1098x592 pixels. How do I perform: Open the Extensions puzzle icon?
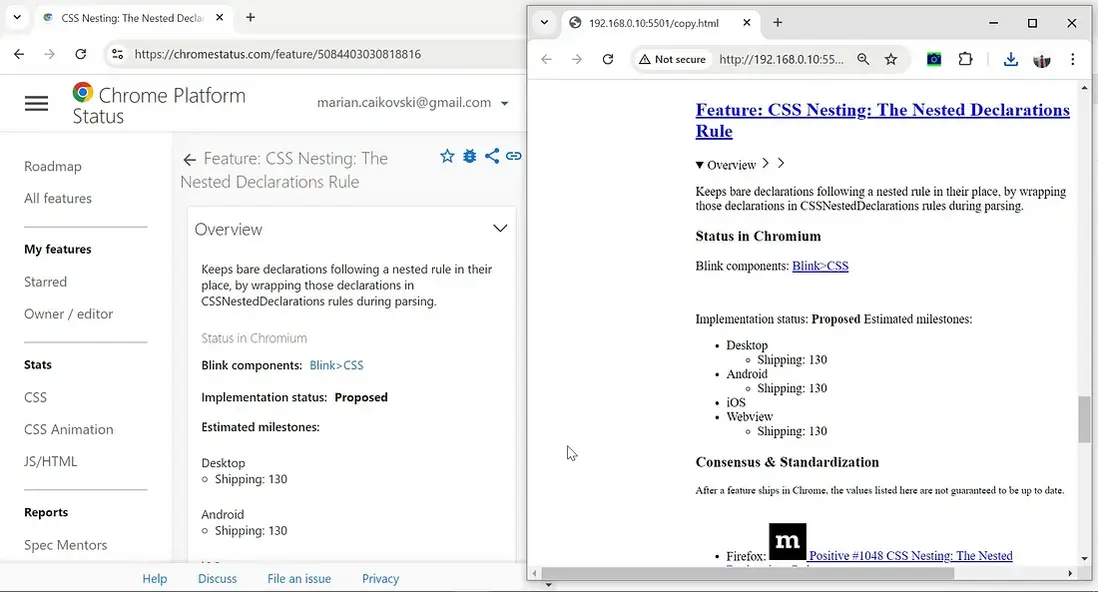[966, 60]
